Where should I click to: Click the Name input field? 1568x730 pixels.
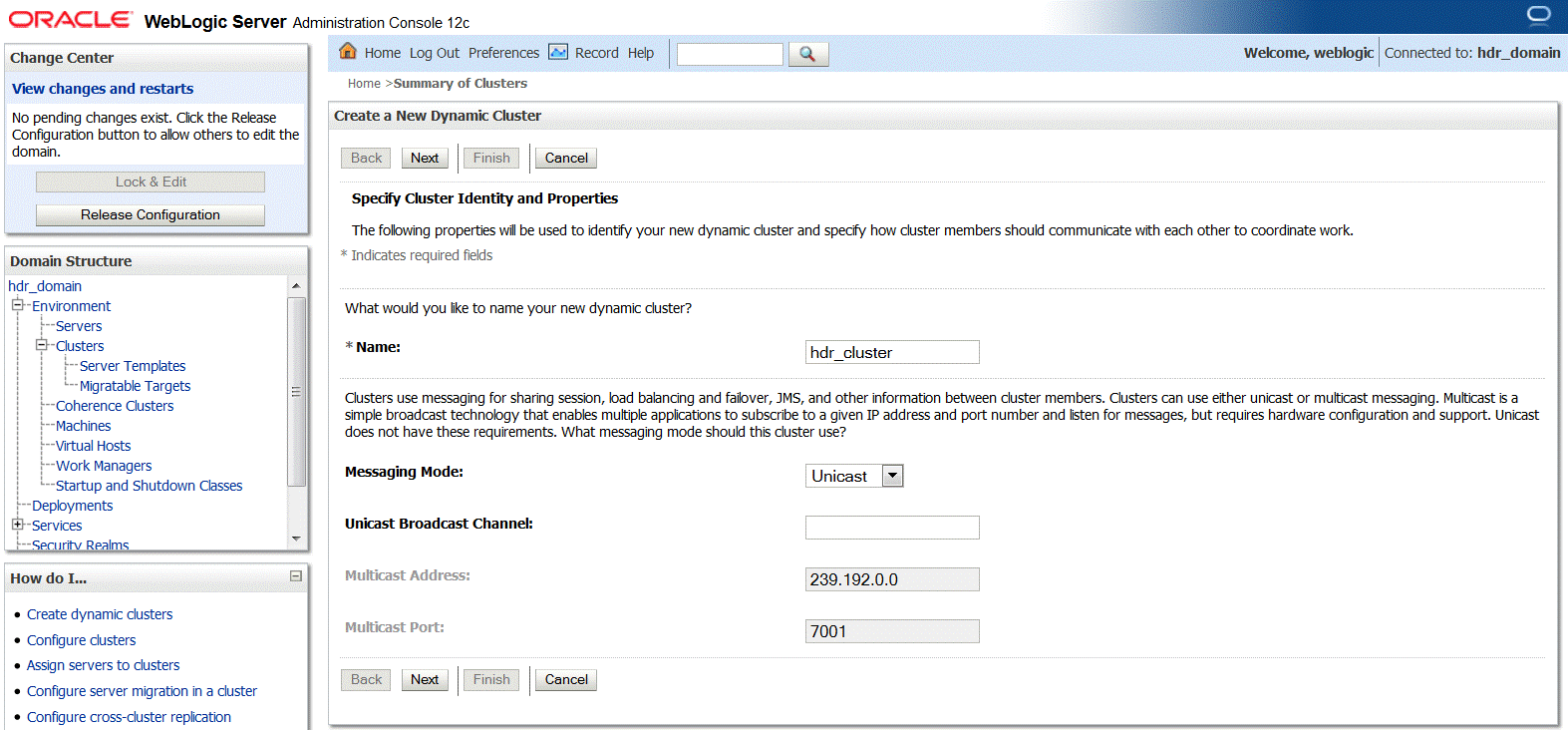coord(892,352)
